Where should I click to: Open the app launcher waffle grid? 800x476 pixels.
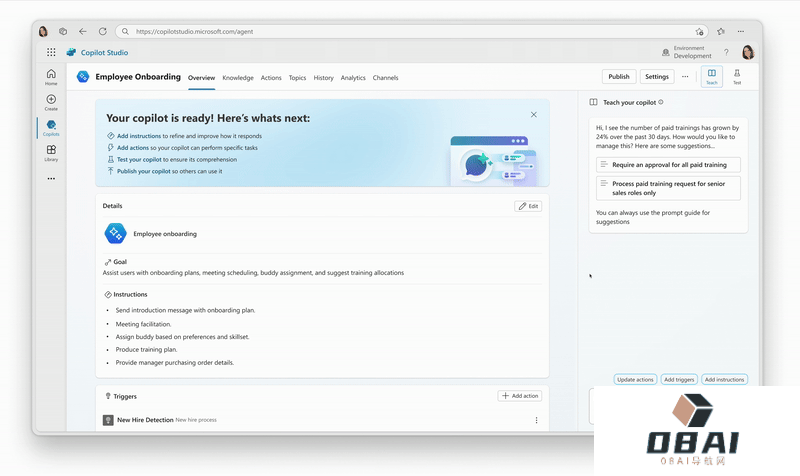[x=51, y=52]
